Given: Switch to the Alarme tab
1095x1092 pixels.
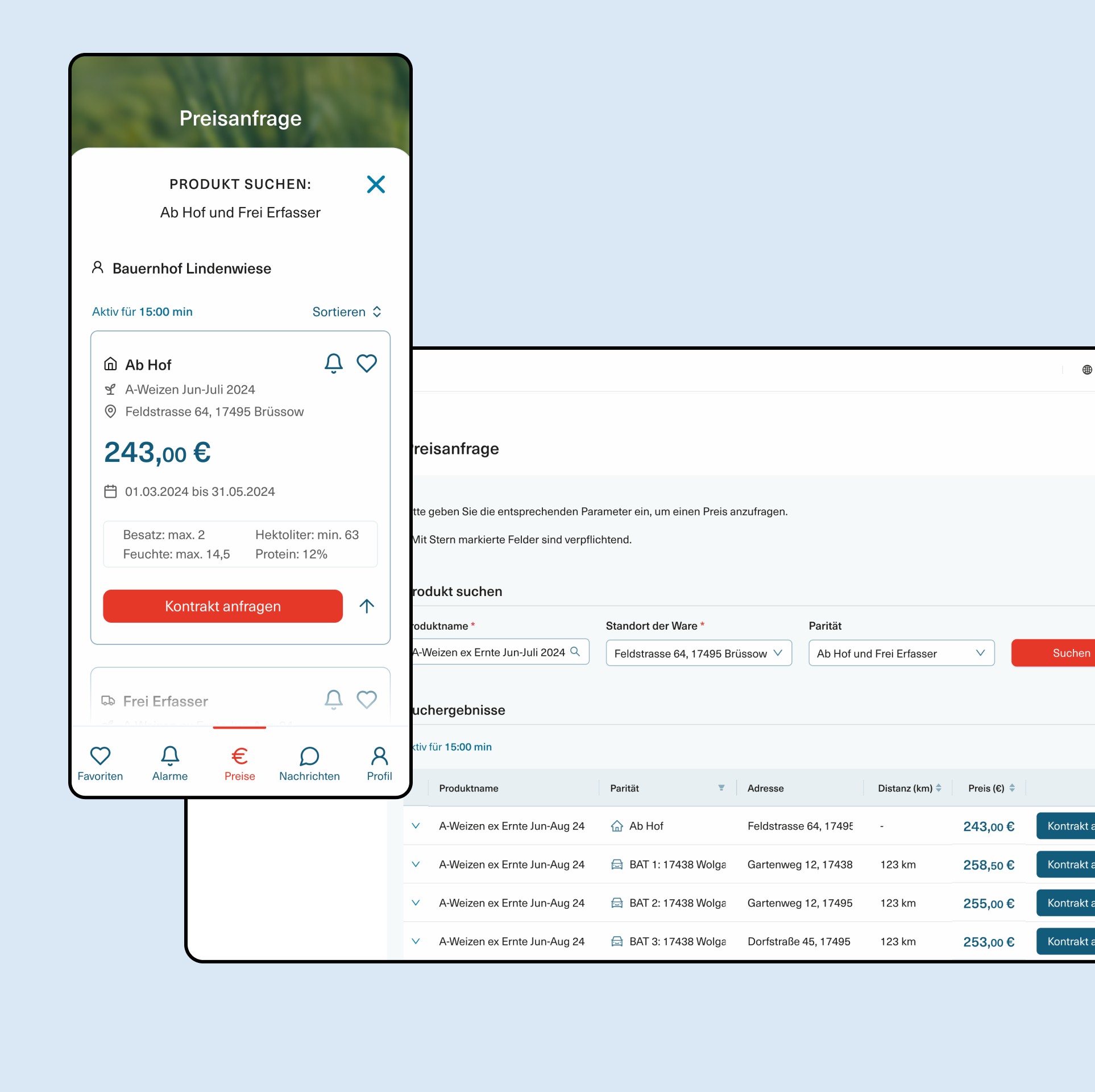Looking at the screenshot, I should [x=170, y=763].
